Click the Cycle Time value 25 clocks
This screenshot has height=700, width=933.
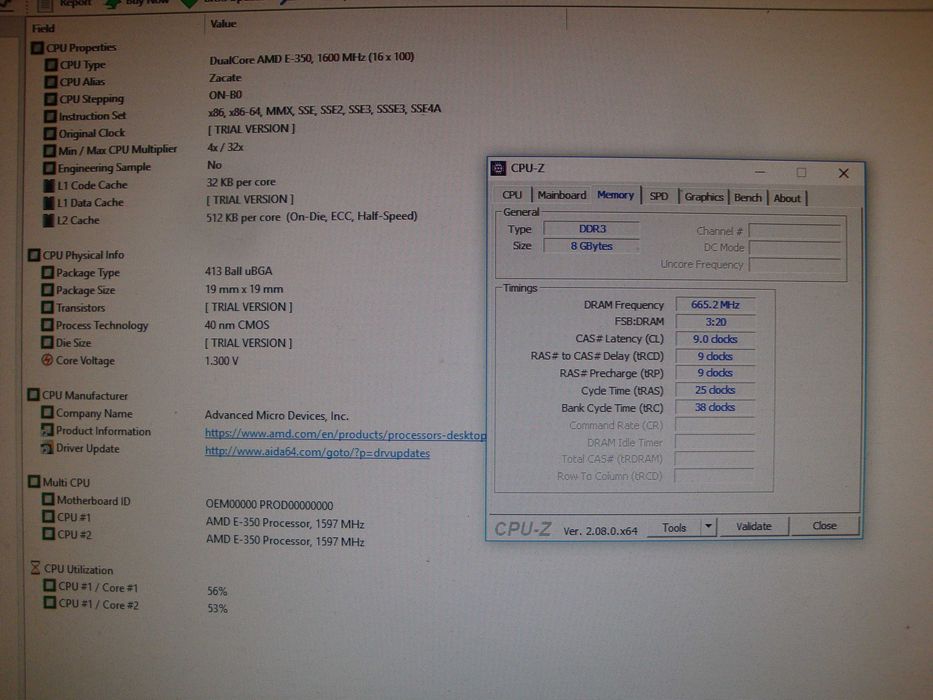(x=715, y=390)
